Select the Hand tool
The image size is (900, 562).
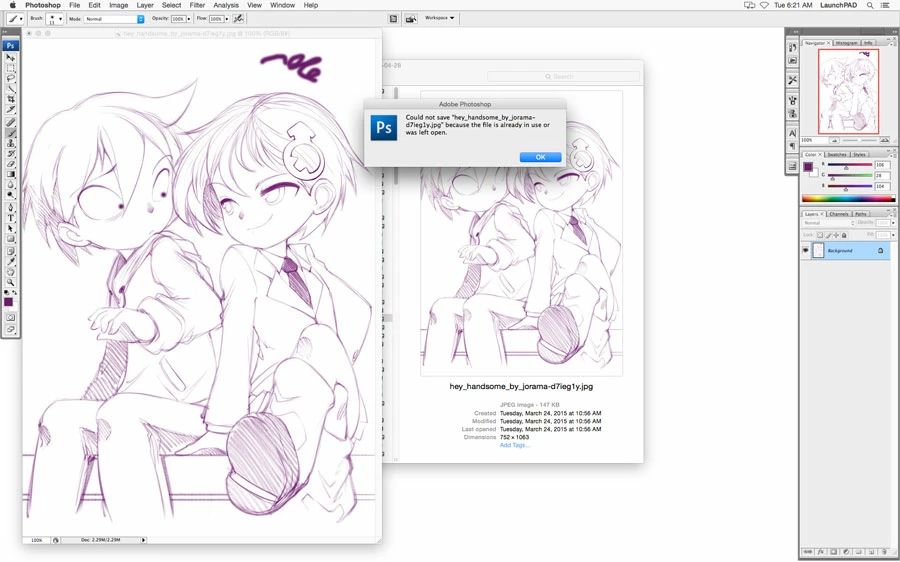[x=10, y=271]
